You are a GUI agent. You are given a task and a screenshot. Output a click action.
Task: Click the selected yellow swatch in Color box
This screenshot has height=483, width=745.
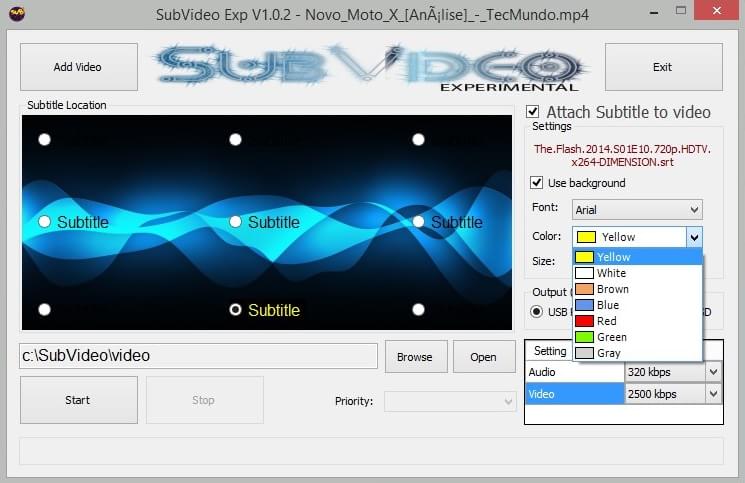point(586,237)
